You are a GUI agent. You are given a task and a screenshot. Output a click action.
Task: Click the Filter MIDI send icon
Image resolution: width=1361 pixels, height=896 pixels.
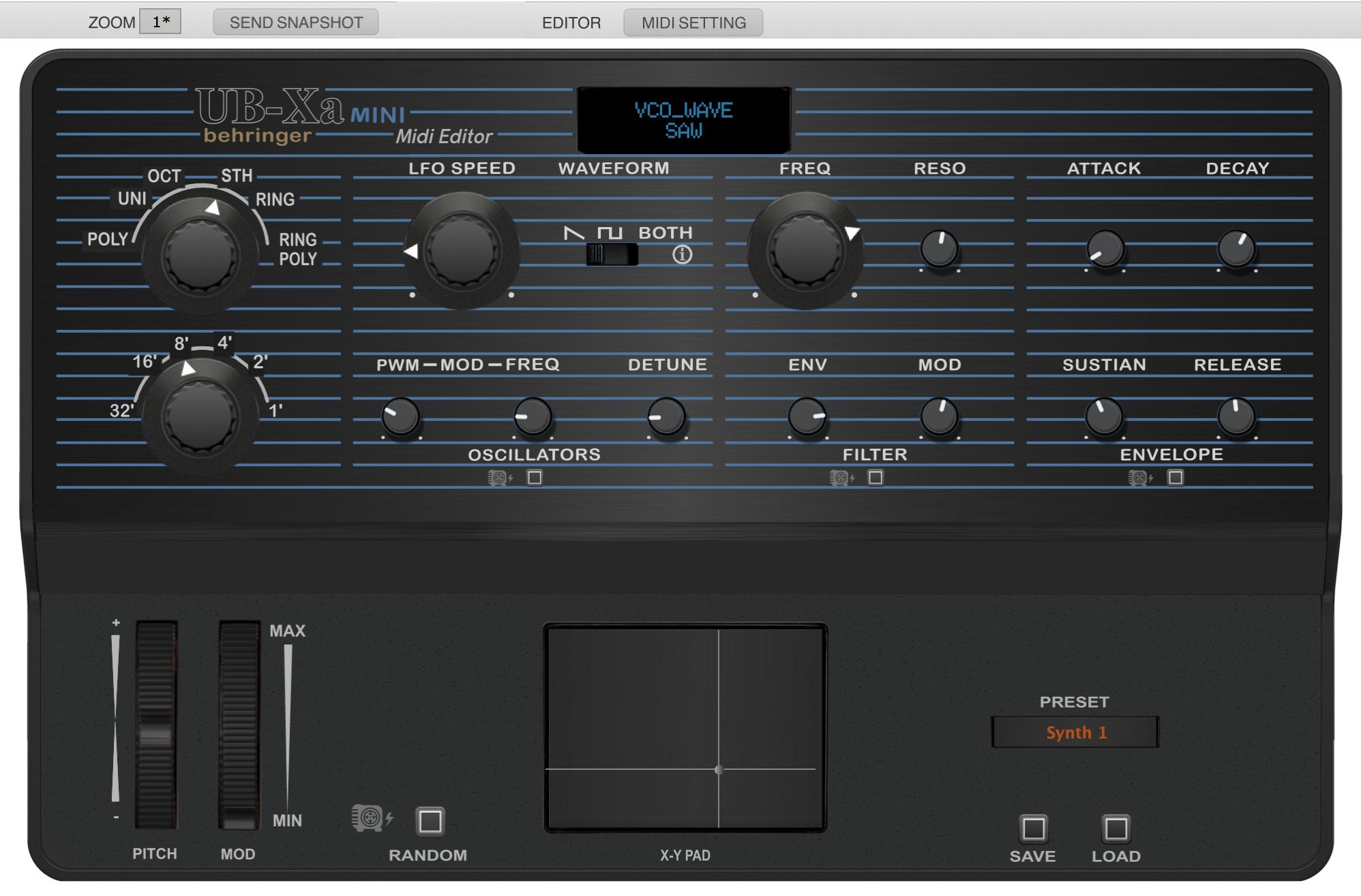(x=841, y=478)
